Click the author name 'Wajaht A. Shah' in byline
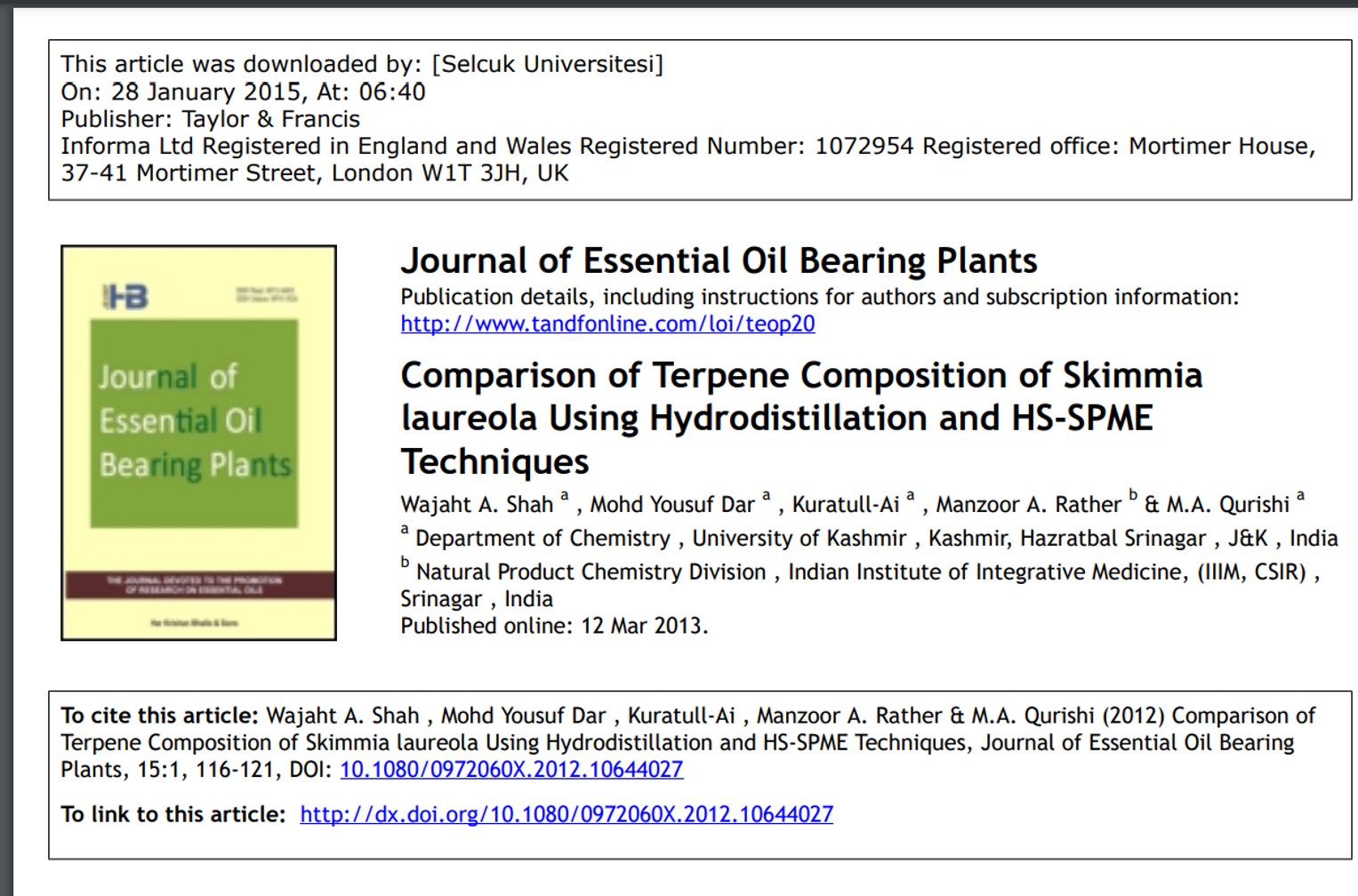 [477, 505]
